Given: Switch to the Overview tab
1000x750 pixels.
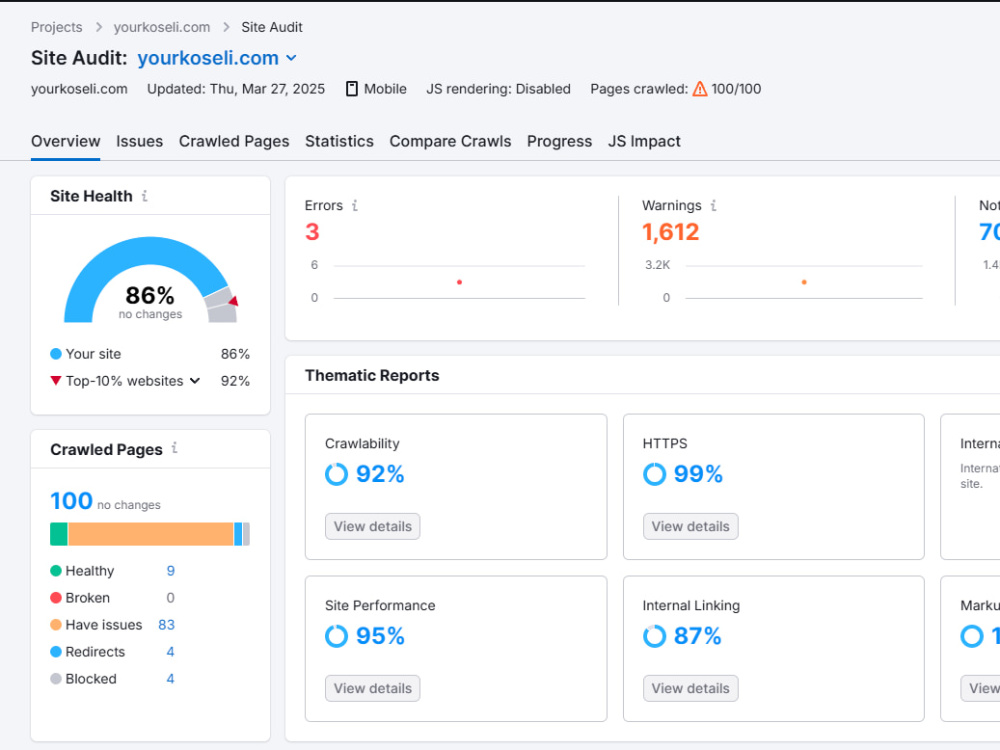Looking at the screenshot, I should (66, 141).
